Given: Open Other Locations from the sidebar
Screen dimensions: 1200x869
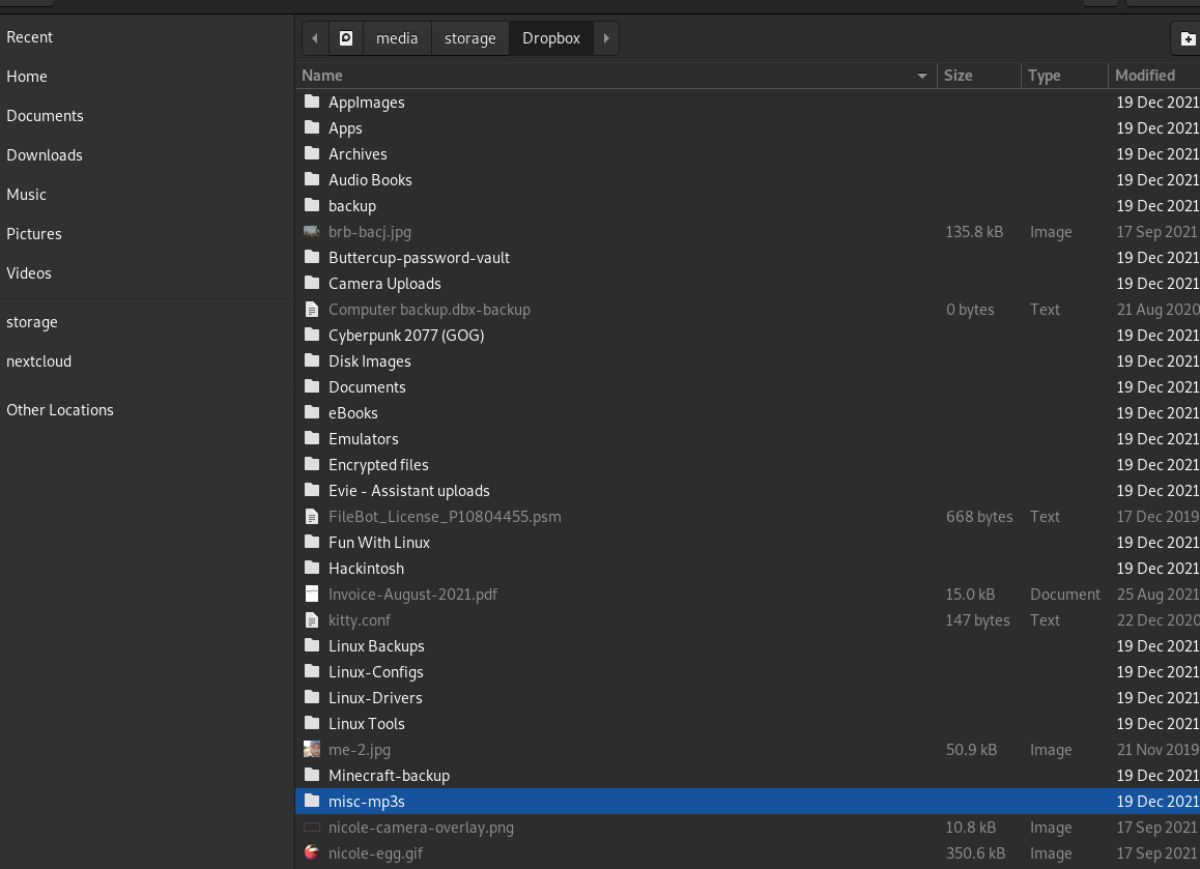Looking at the screenshot, I should tap(60, 409).
